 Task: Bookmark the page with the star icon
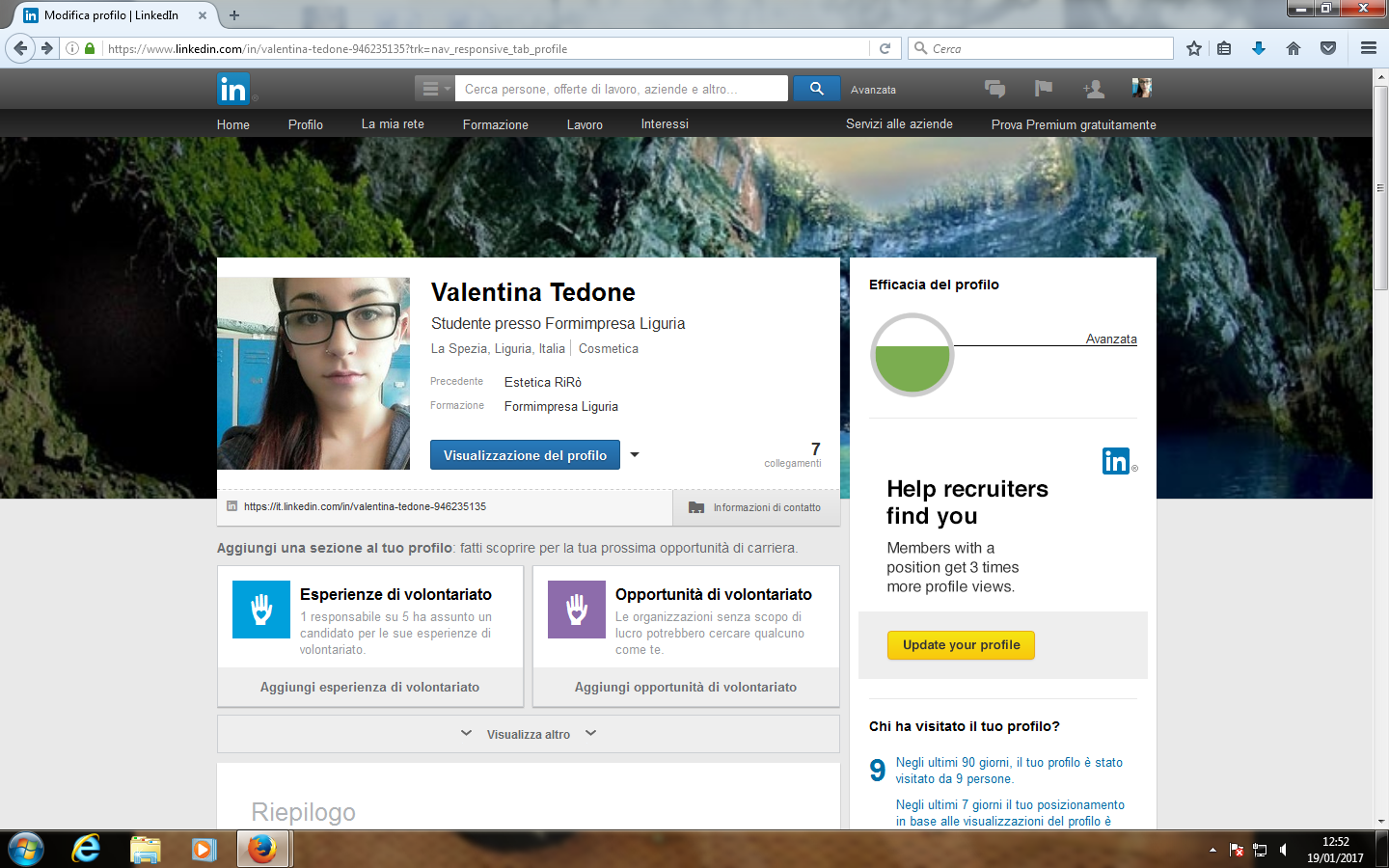tap(1194, 48)
